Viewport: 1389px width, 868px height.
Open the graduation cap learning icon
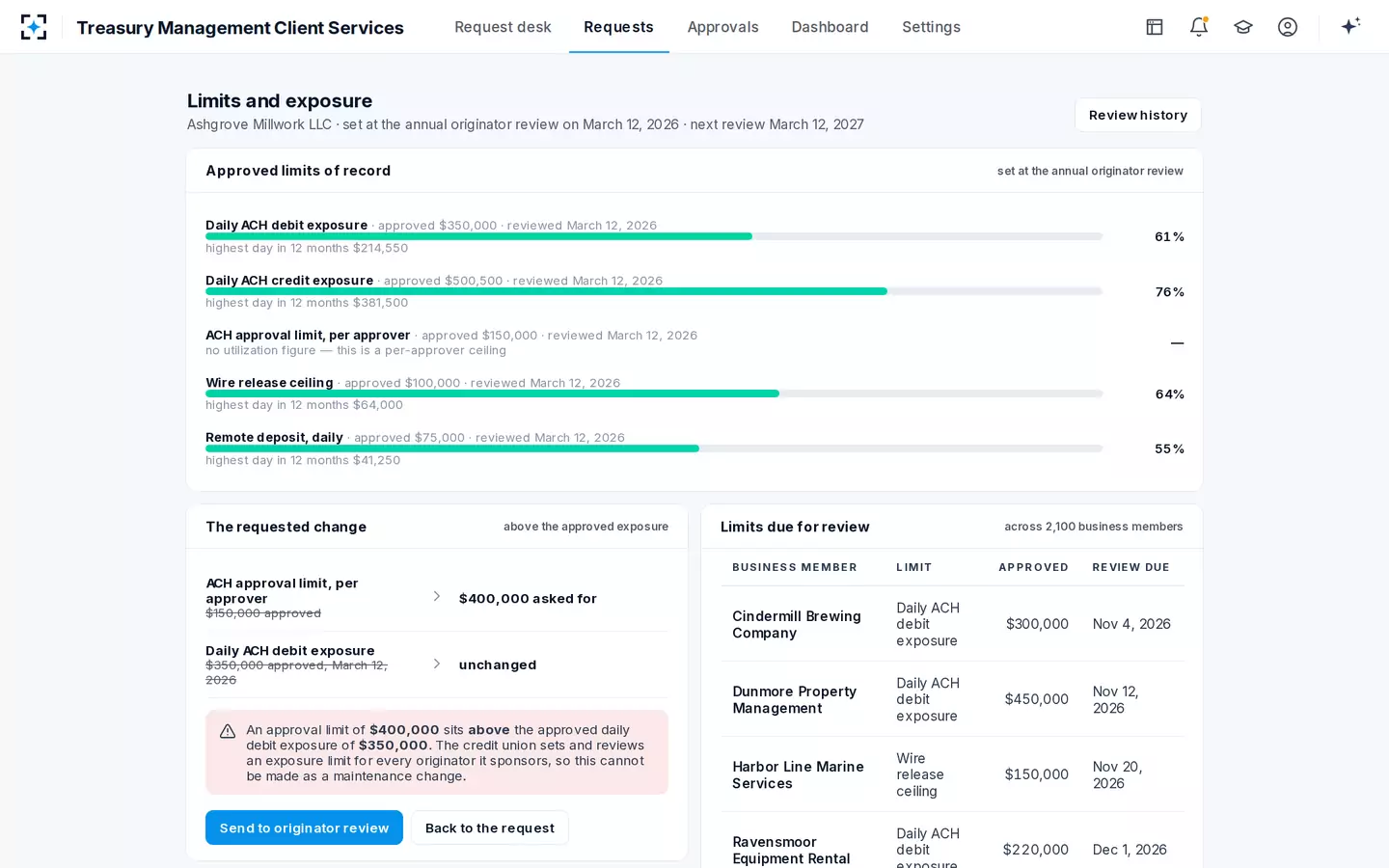(1243, 27)
